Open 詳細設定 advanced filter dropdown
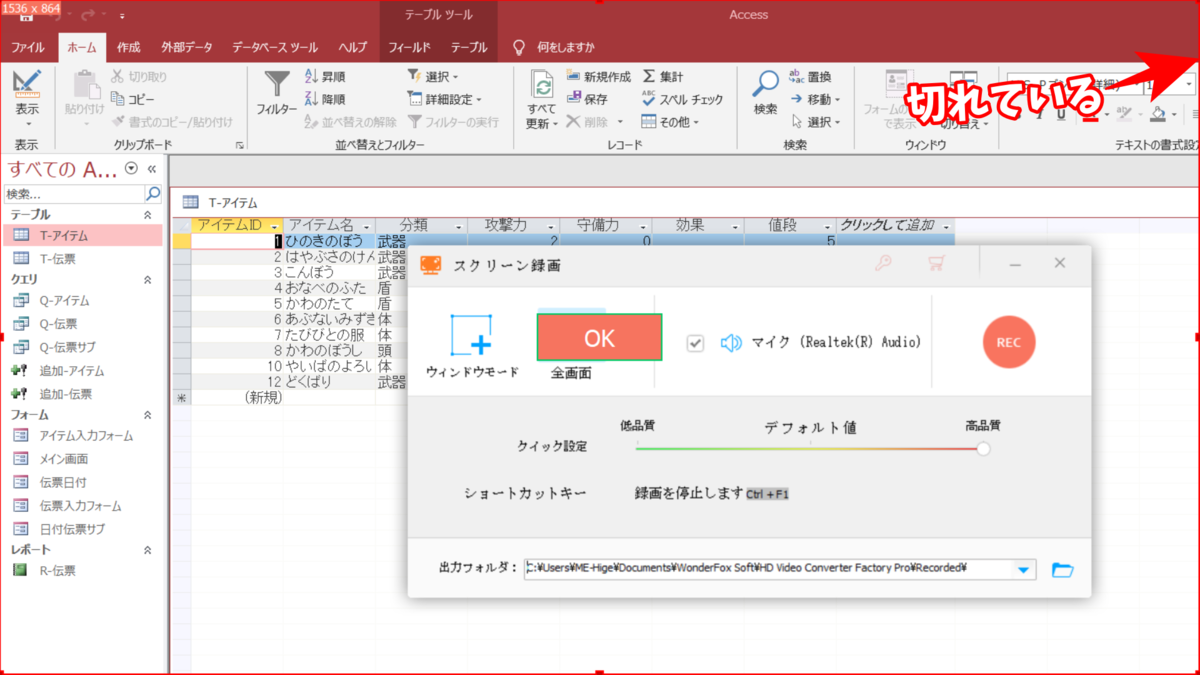1200x675 pixels. pos(445,99)
